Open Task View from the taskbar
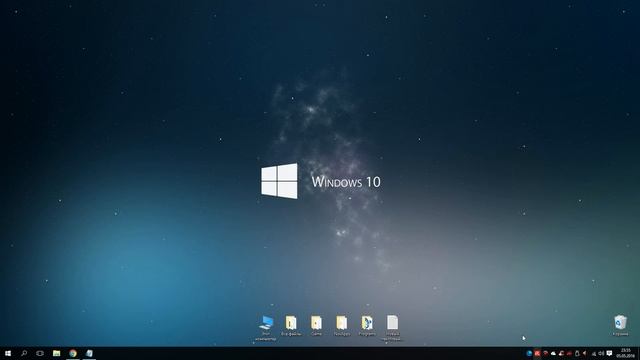Viewport: 640px width, 360px height. [x=40, y=353]
